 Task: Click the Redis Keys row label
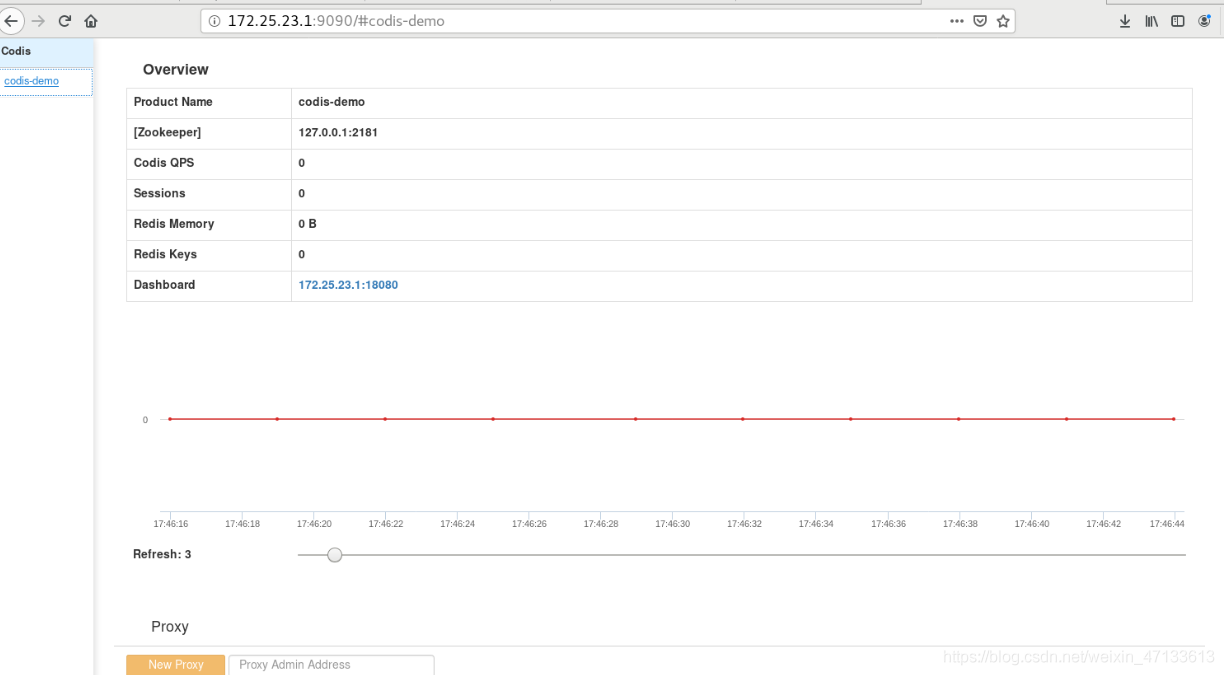[x=165, y=254]
